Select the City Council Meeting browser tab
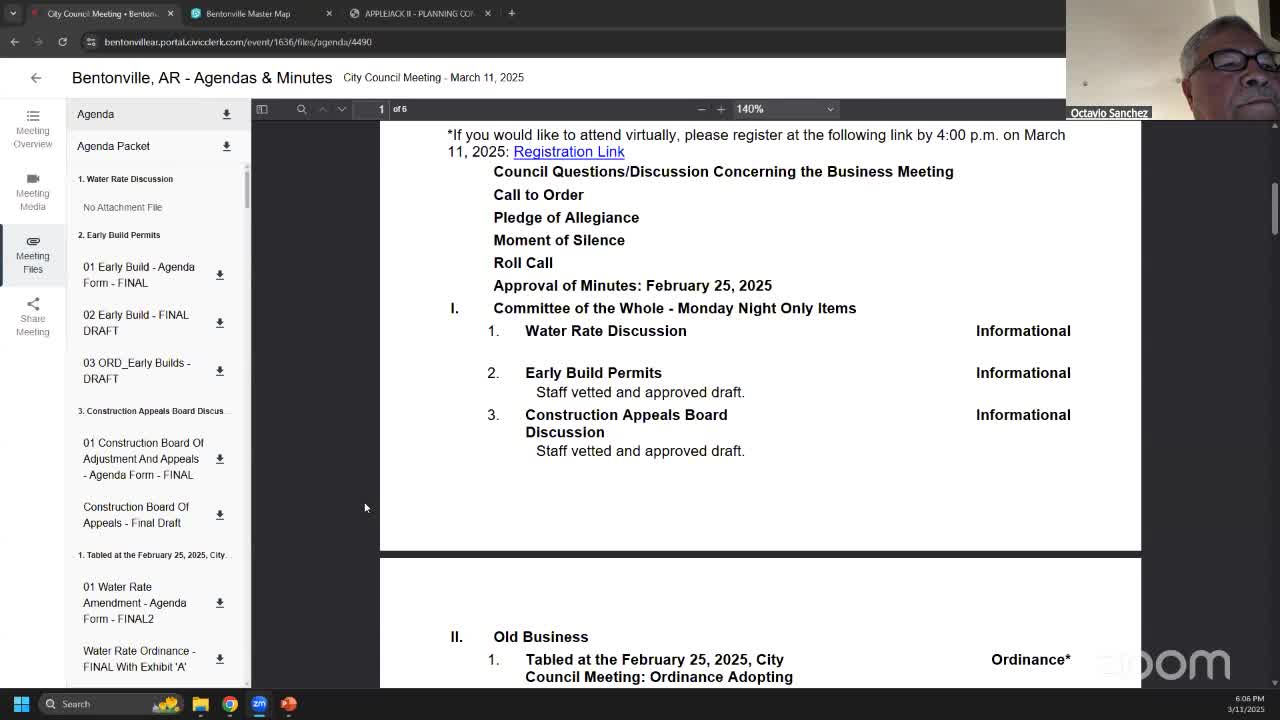1280x720 pixels. tap(101, 14)
